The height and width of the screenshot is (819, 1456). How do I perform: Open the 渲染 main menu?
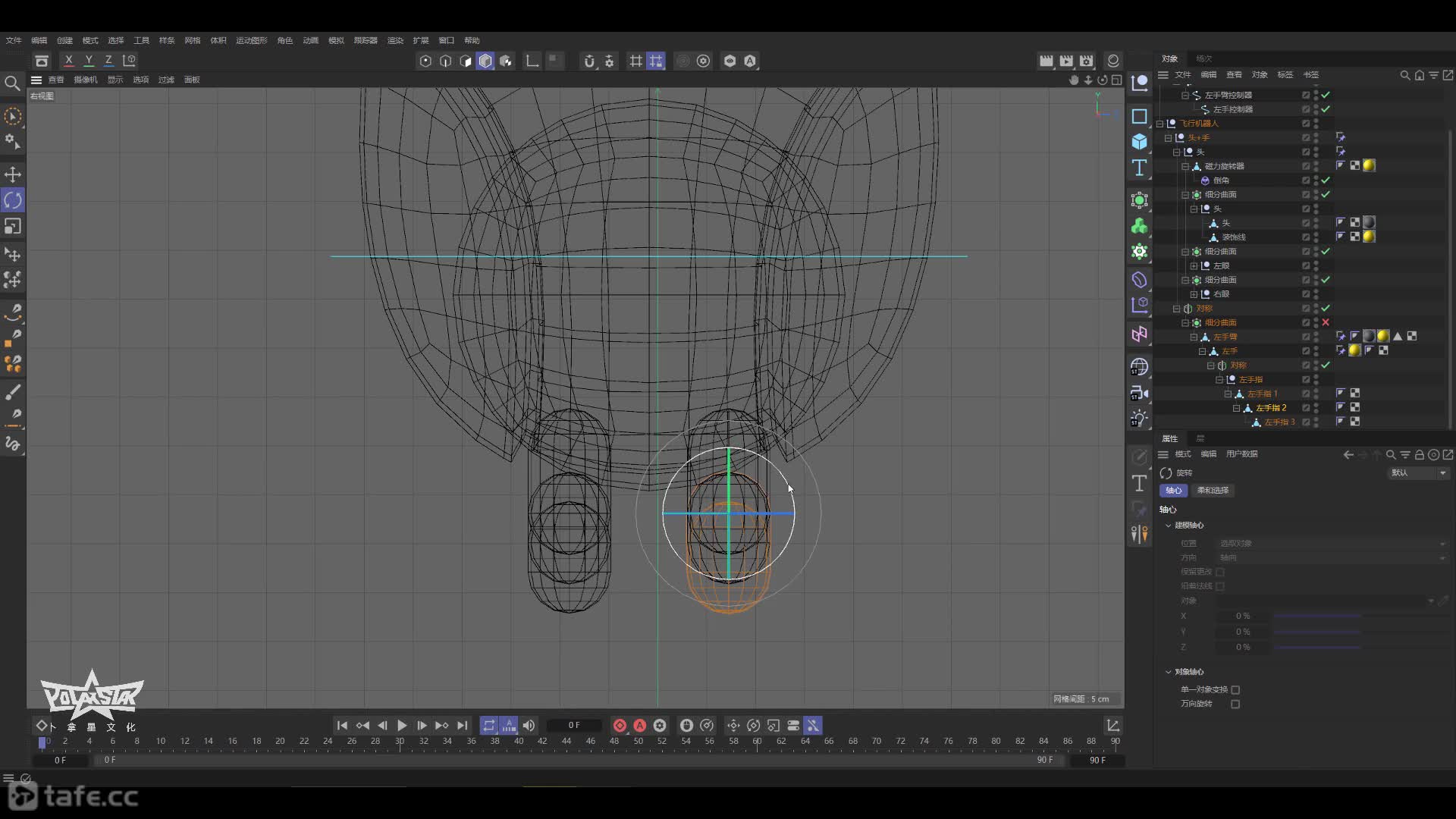[x=395, y=40]
